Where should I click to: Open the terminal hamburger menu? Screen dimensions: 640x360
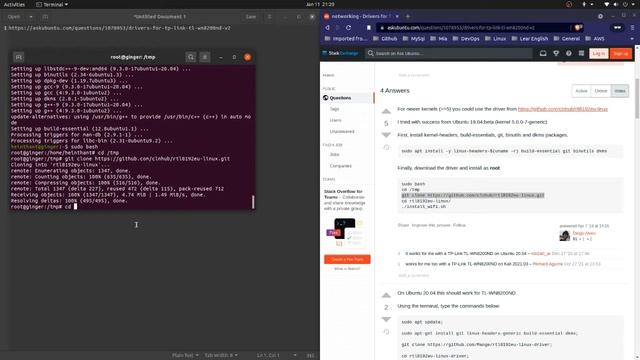click(205, 57)
